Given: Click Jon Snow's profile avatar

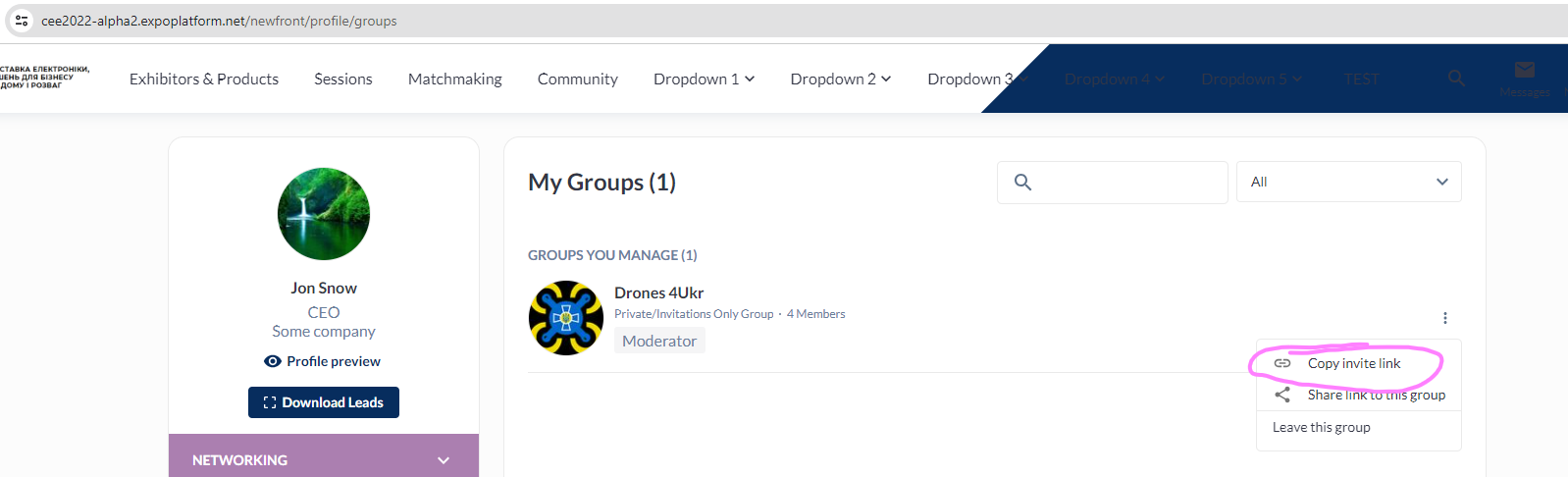Looking at the screenshot, I should pyautogui.click(x=324, y=214).
